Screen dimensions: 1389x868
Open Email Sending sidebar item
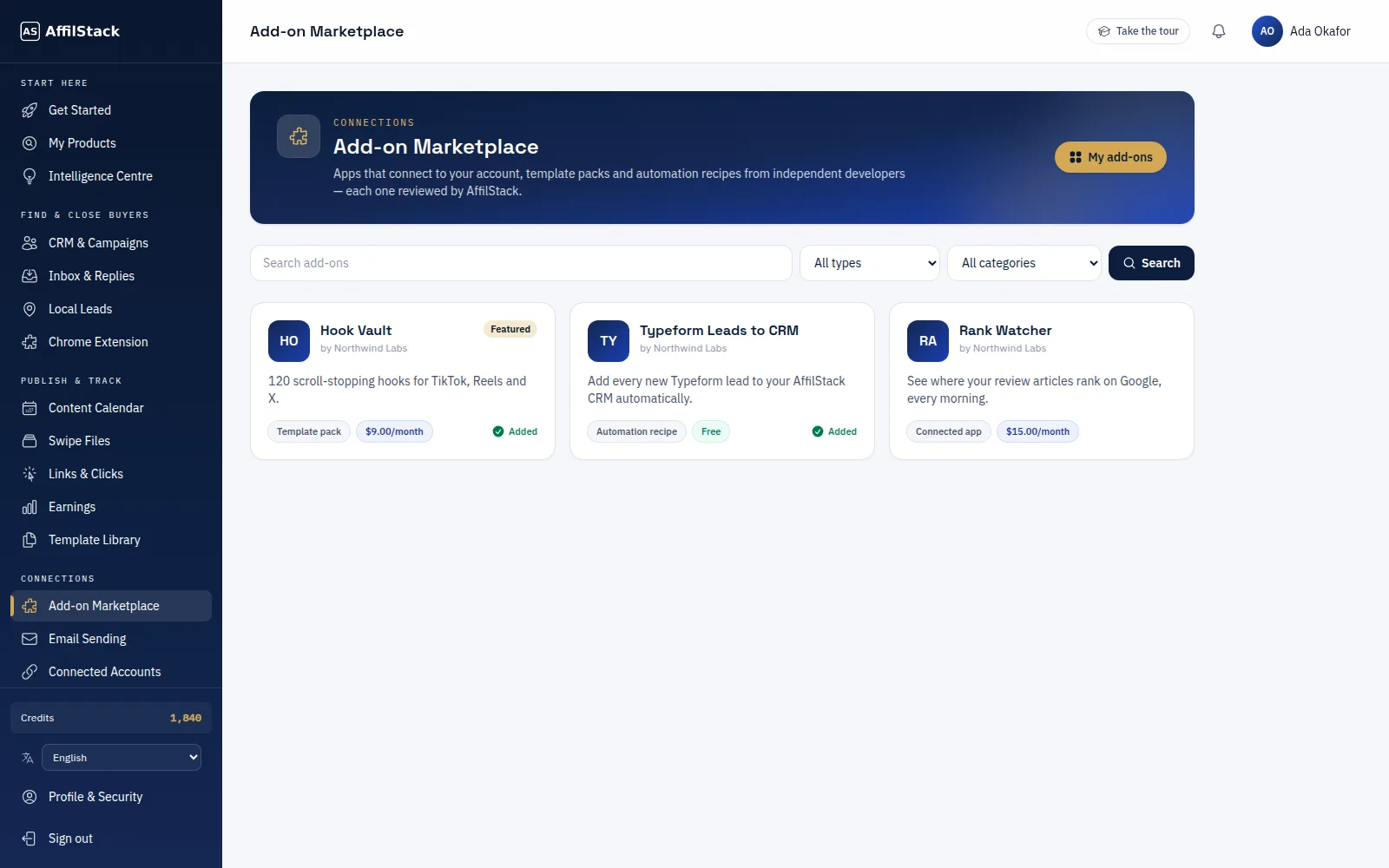click(111, 639)
